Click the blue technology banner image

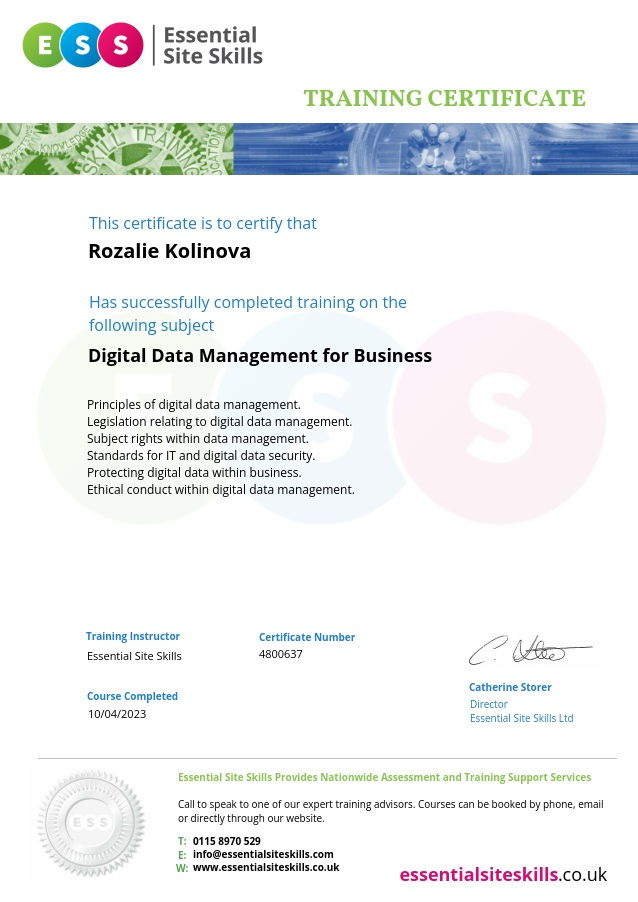point(435,149)
